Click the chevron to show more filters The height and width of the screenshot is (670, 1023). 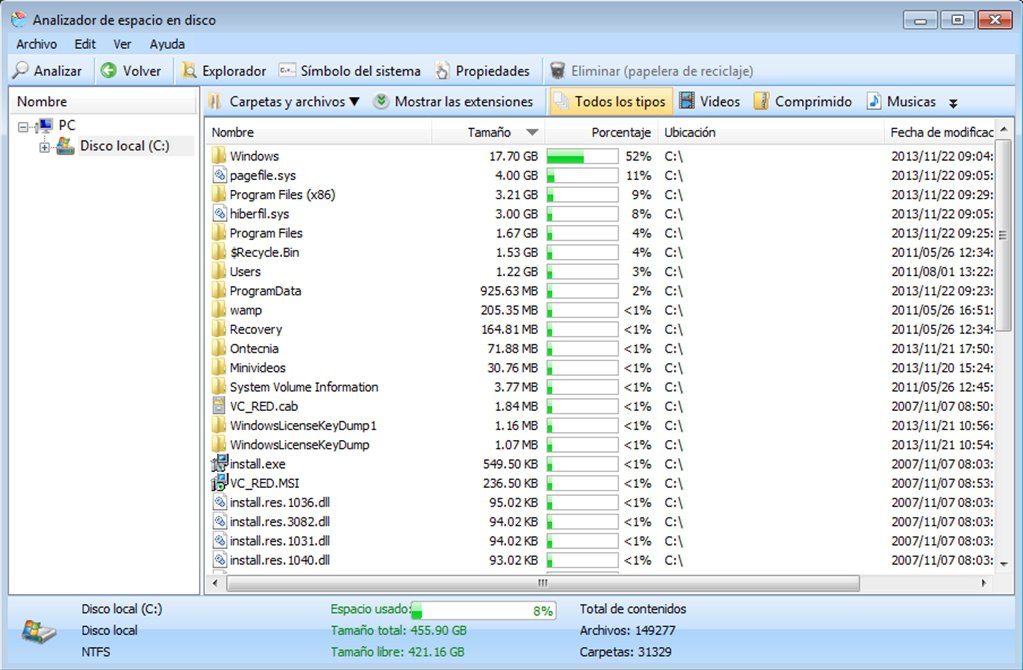pos(951,102)
